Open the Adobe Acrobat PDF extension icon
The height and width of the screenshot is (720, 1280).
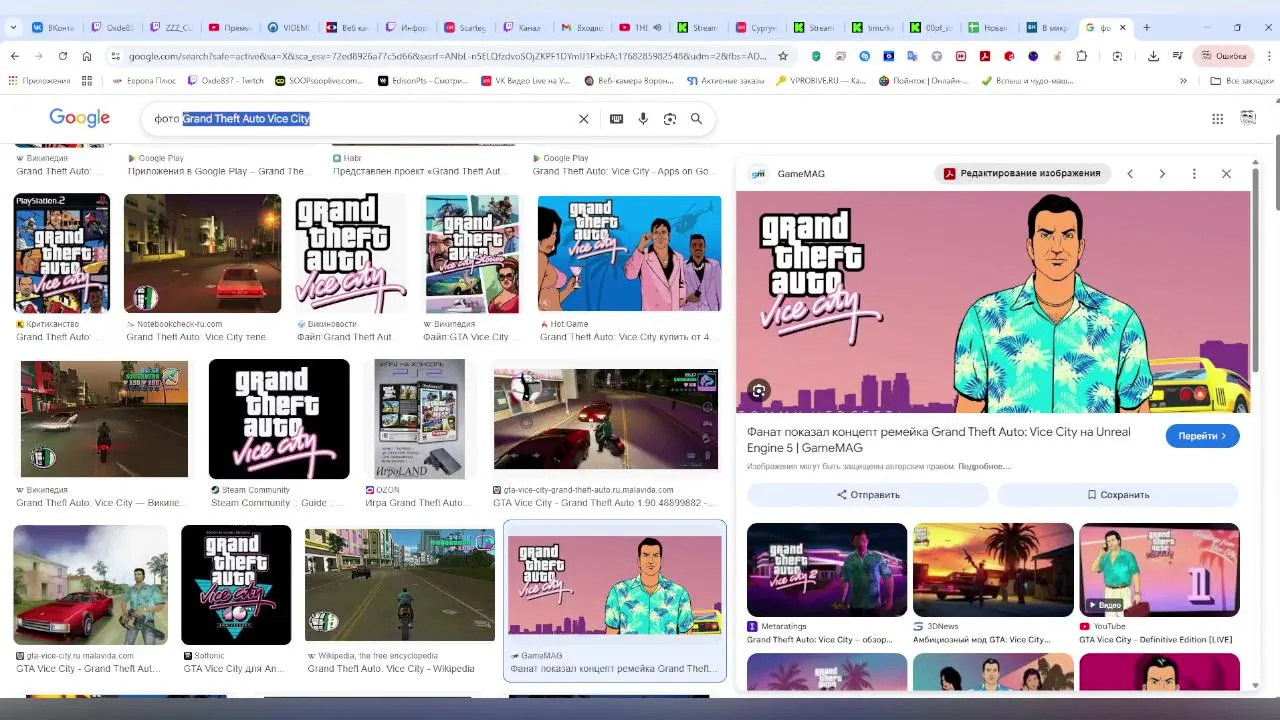(985, 56)
